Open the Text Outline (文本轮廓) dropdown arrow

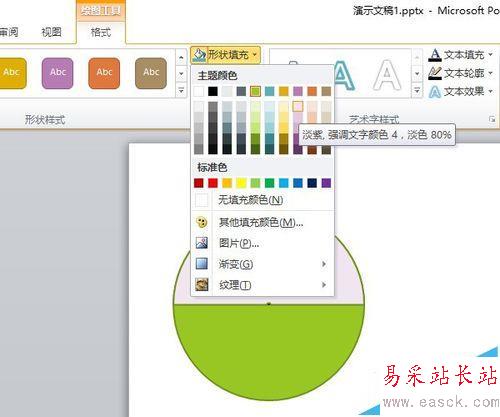tap(491, 73)
